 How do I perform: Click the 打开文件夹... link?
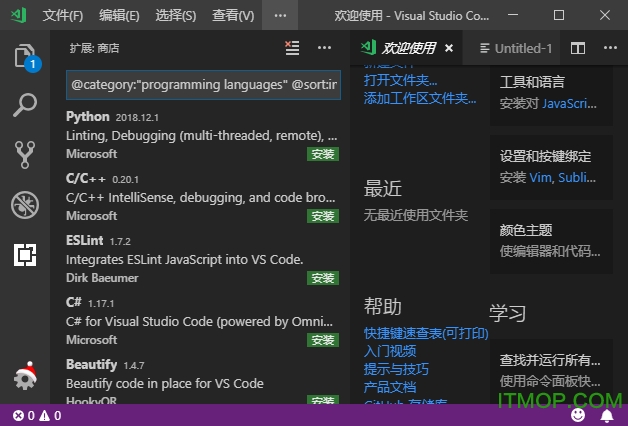click(401, 80)
